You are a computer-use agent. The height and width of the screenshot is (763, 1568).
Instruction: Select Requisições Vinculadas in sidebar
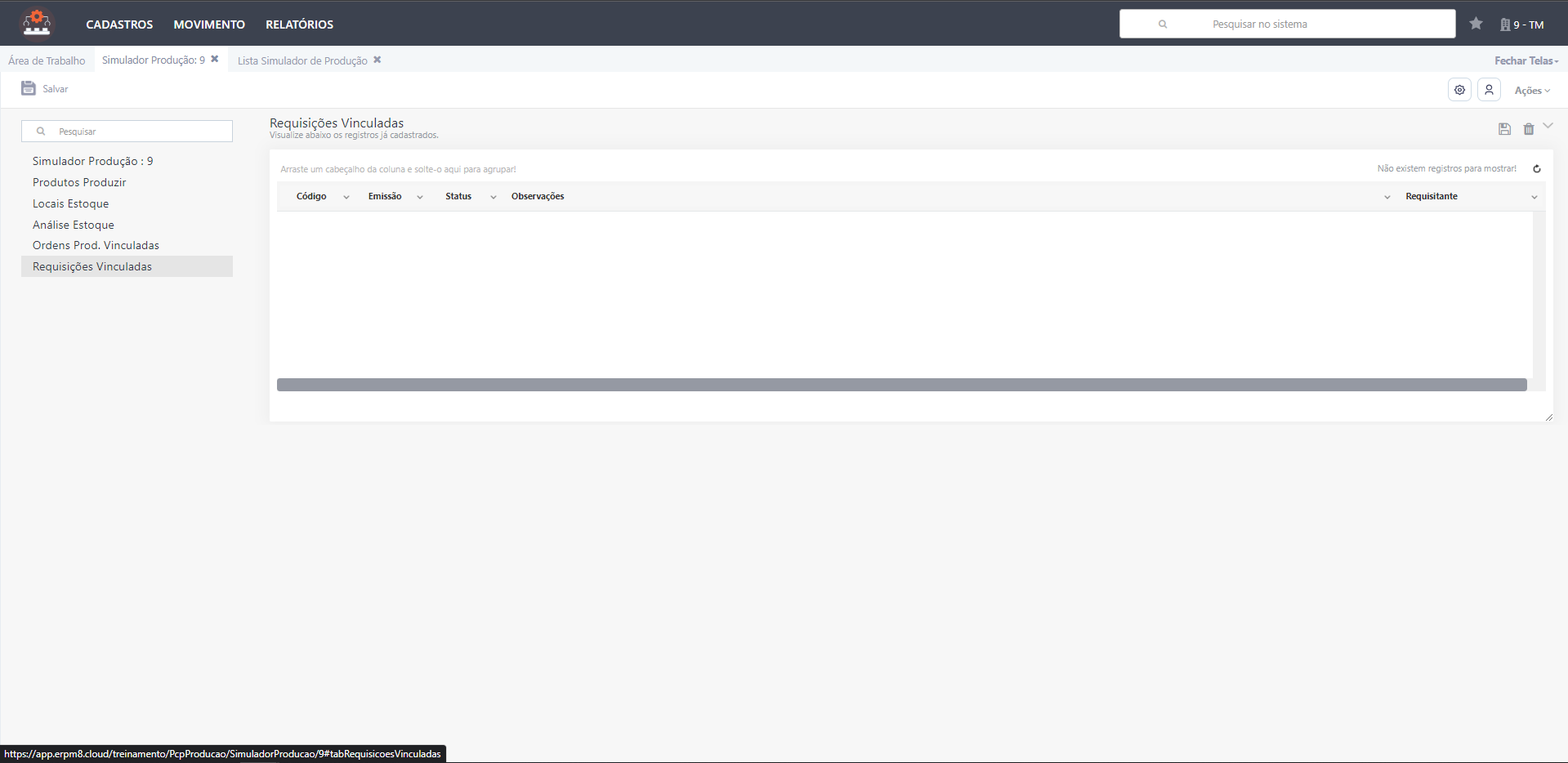[127, 266]
